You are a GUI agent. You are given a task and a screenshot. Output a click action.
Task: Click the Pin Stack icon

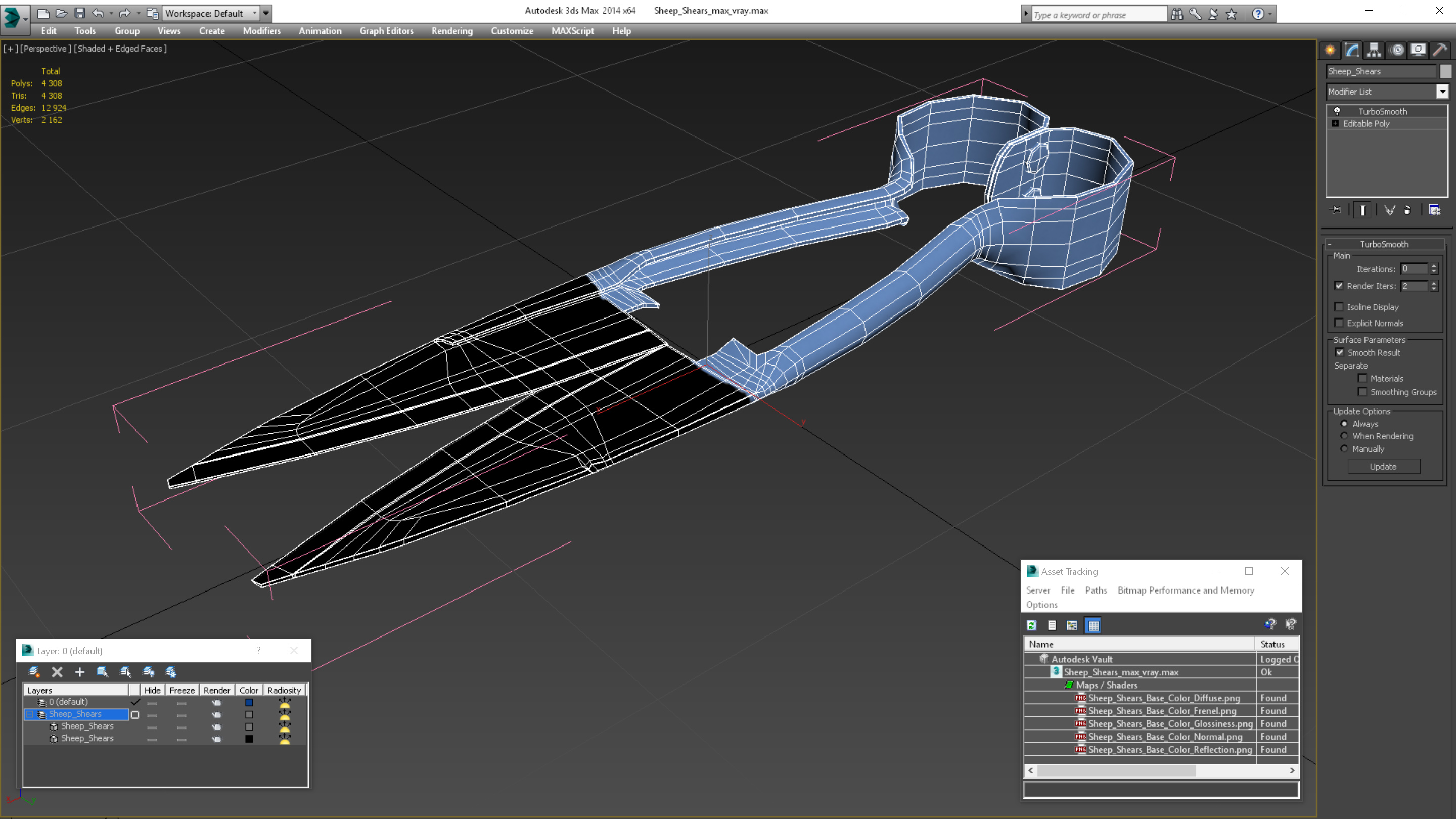(x=1336, y=210)
